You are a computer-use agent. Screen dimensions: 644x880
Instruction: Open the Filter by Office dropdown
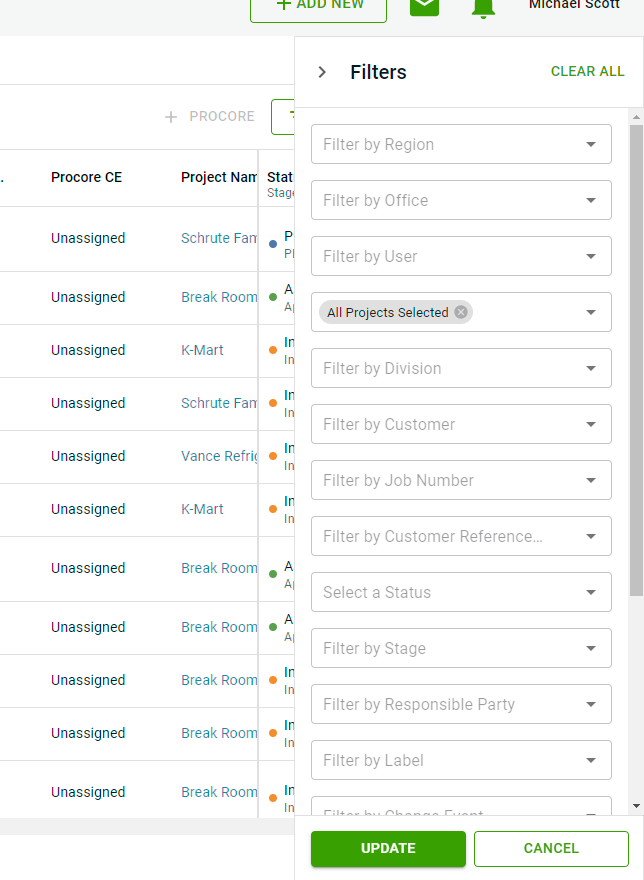[x=591, y=200]
